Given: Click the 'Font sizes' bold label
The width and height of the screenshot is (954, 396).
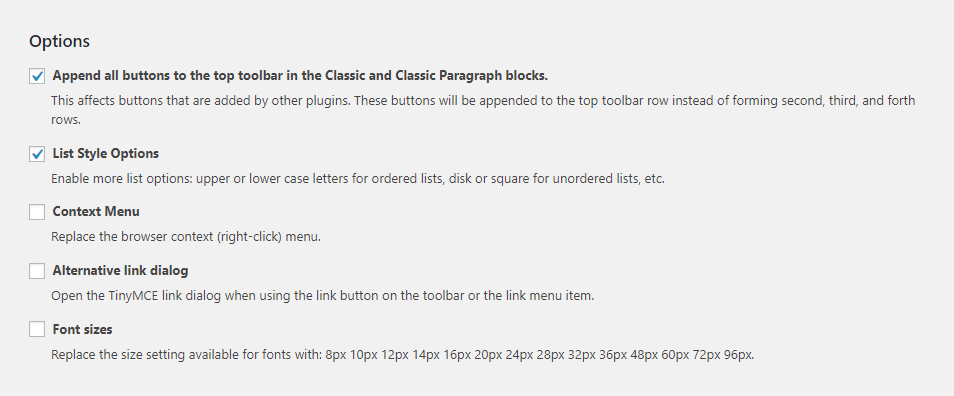Looking at the screenshot, I should tap(83, 330).
